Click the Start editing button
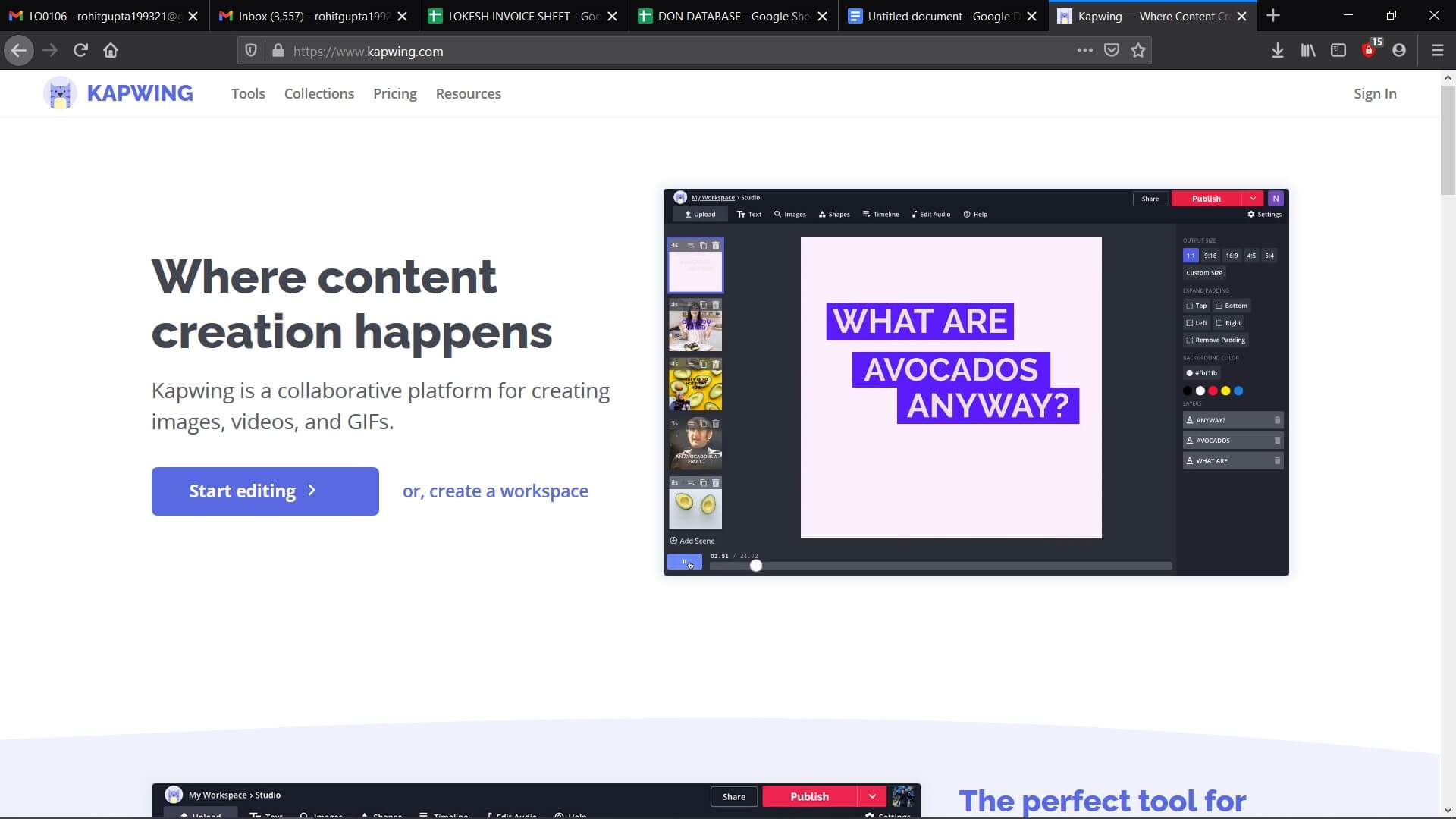This screenshot has width=1456, height=819. (x=265, y=491)
